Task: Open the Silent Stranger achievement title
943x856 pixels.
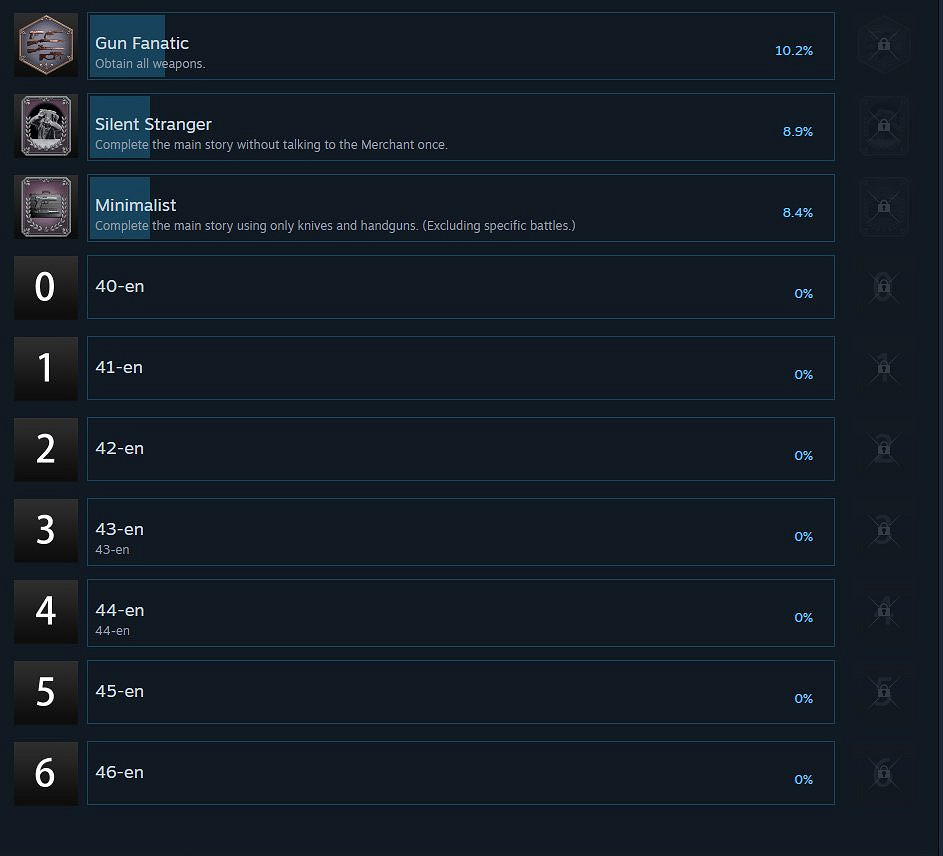Action: click(x=153, y=124)
